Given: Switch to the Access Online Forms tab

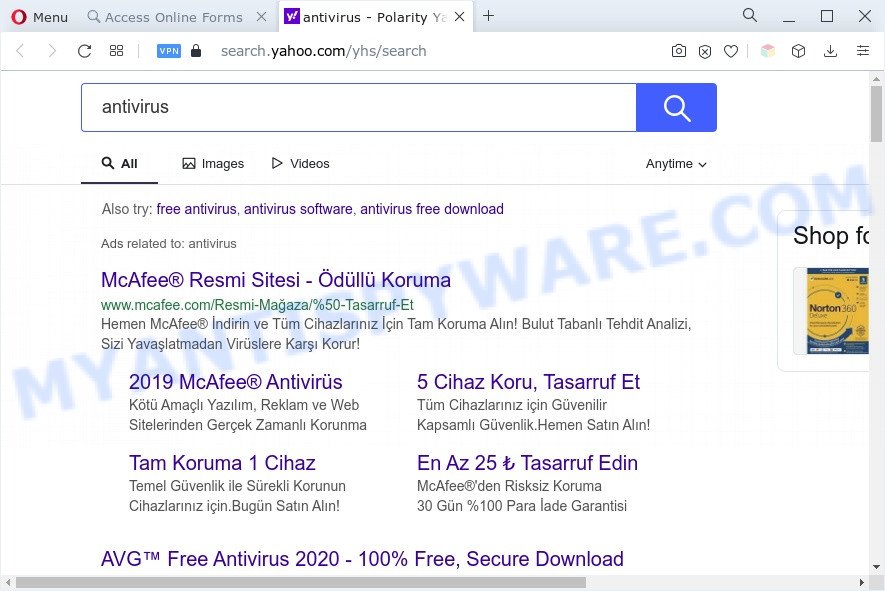Looking at the screenshot, I should click(165, 17).
